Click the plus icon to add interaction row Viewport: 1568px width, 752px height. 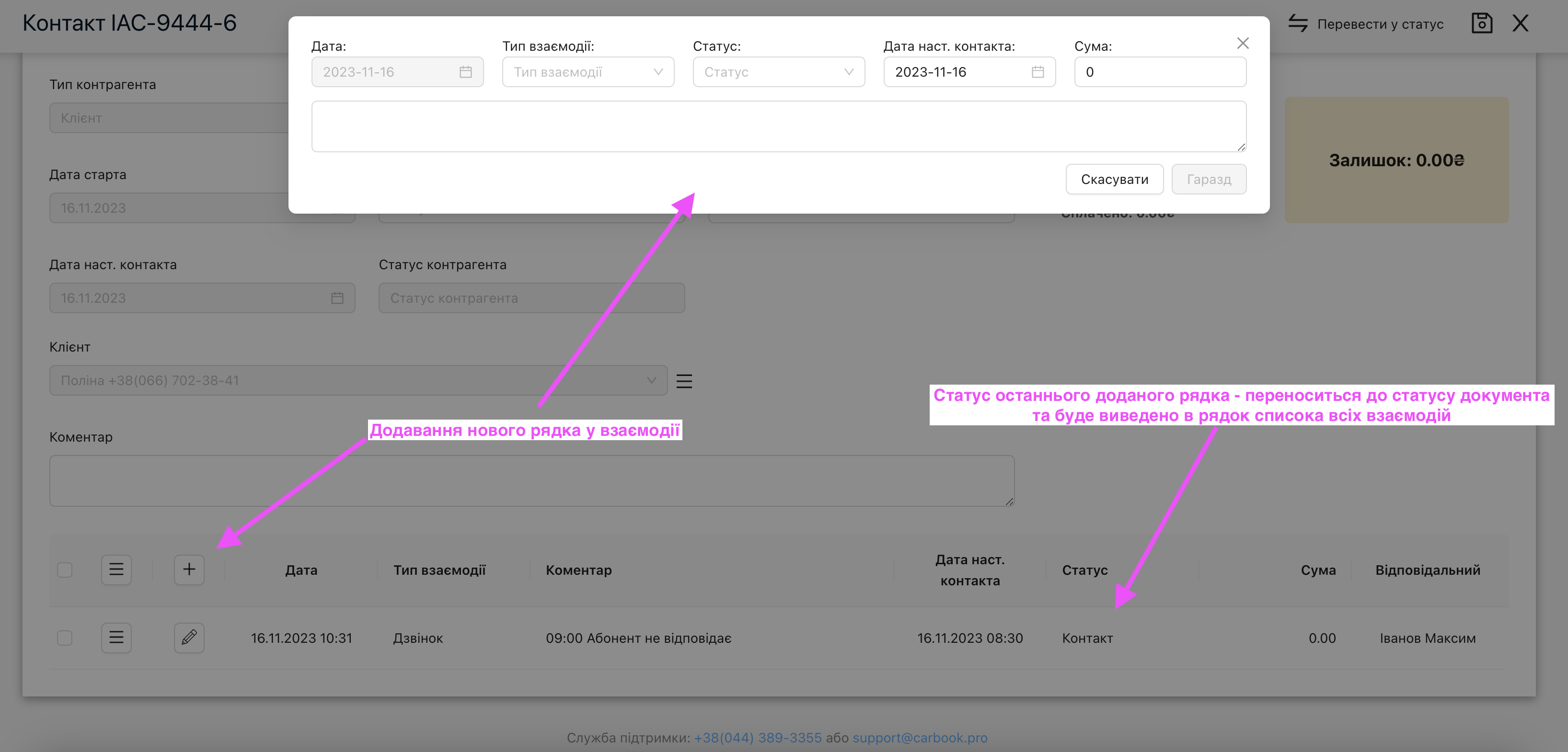coord(189,570)
